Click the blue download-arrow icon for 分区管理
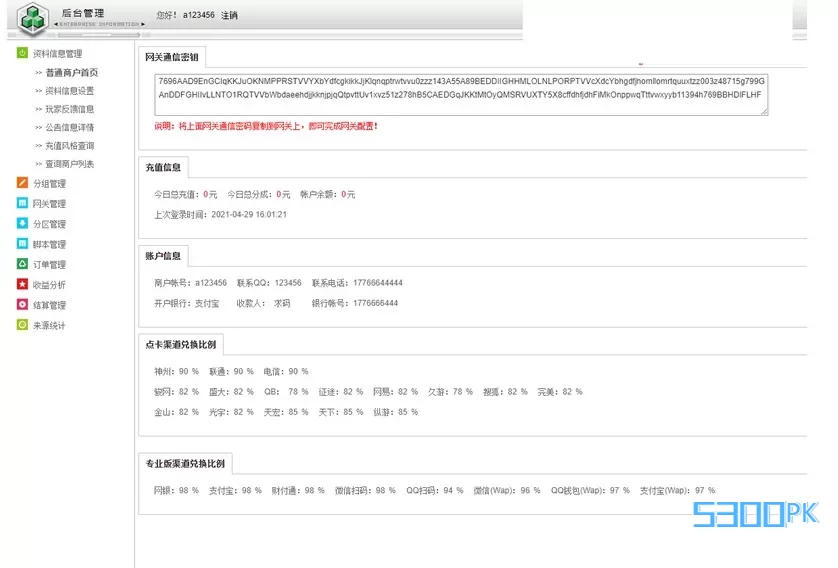 [x=22, y=223]
